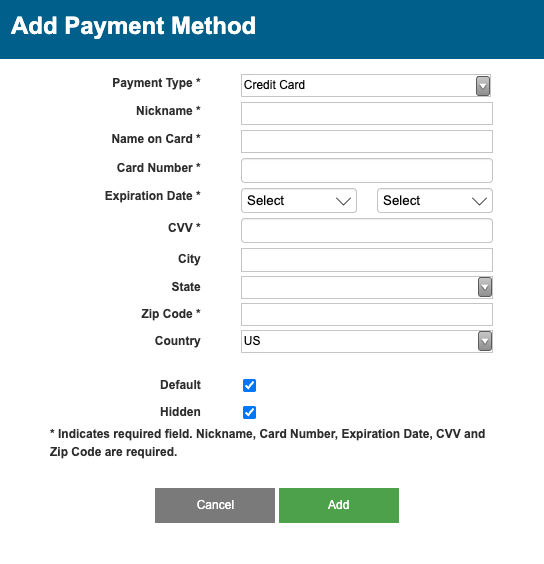Screen dimensions: 544x564
Task: Focus the Name on Card field
Action: click(367, 141)
